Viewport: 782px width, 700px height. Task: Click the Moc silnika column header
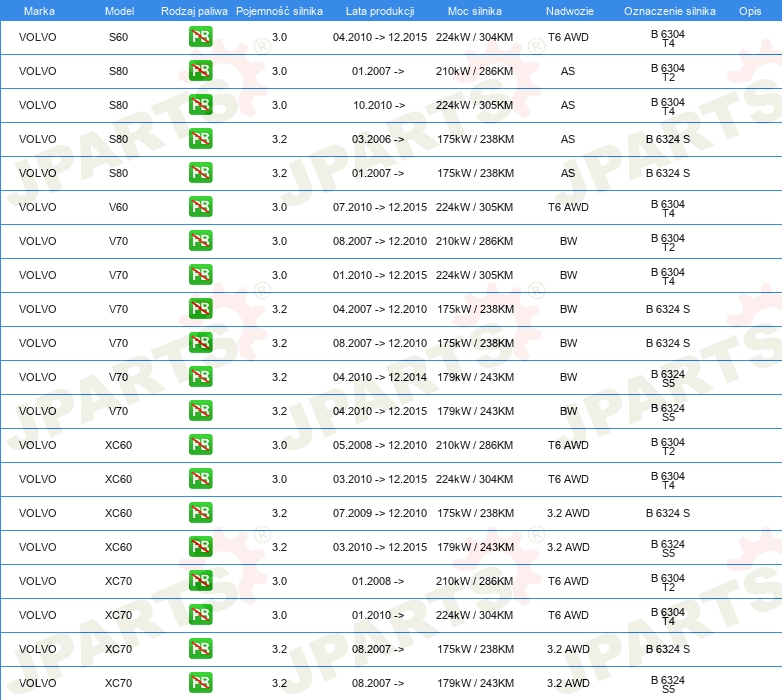click(x=474, y=11)
